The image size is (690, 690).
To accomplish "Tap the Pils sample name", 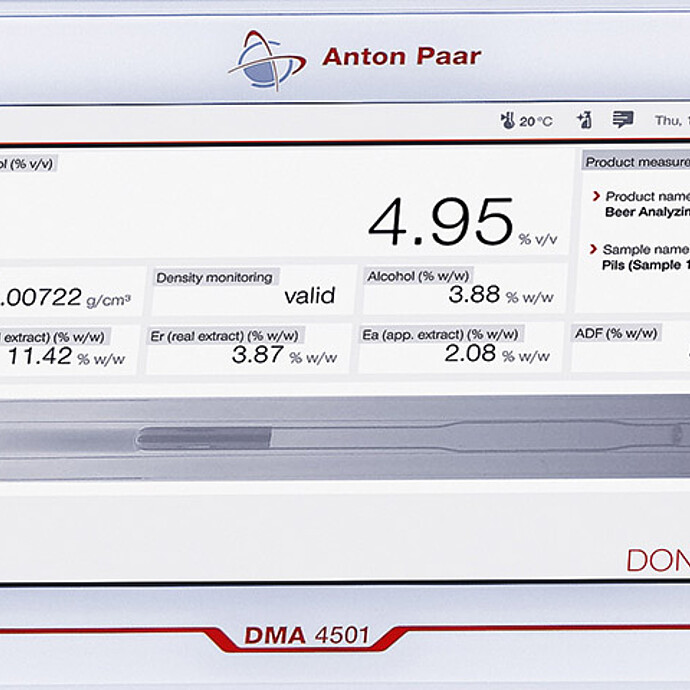I will [646, 265].
